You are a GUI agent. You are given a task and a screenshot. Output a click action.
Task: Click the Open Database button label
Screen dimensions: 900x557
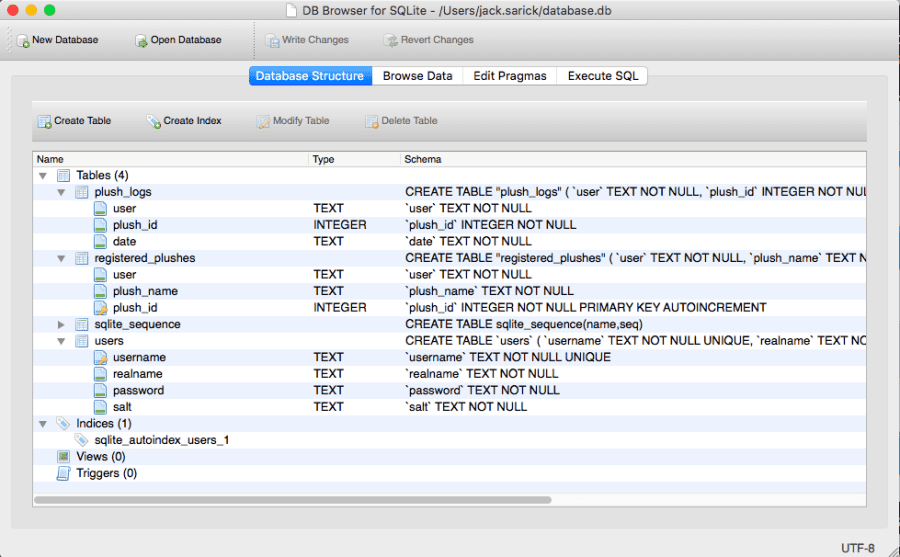[x=186, y=40]
